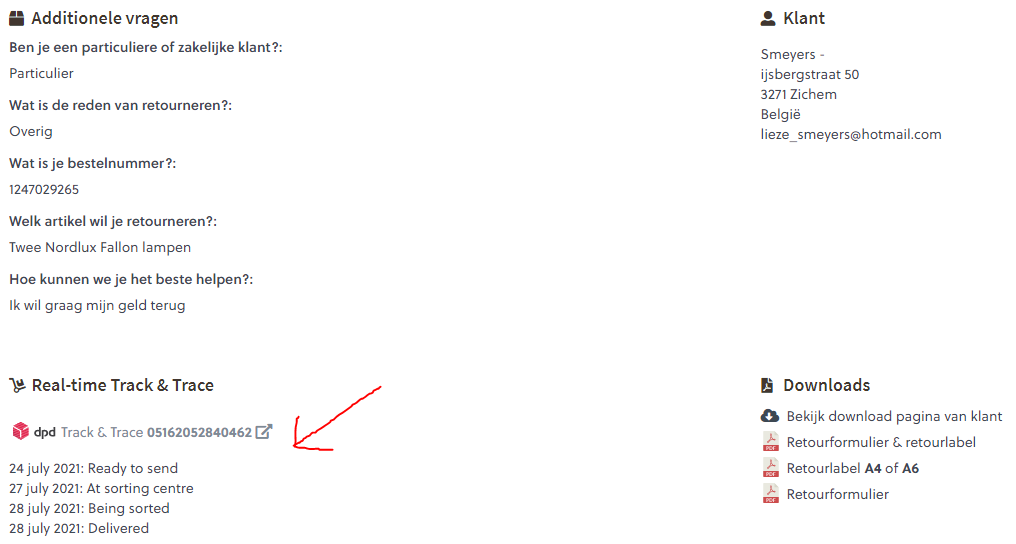1016x544 pixels.
Task: Click the file icon beside the Downloads heading
Action: tap(767, 386)
